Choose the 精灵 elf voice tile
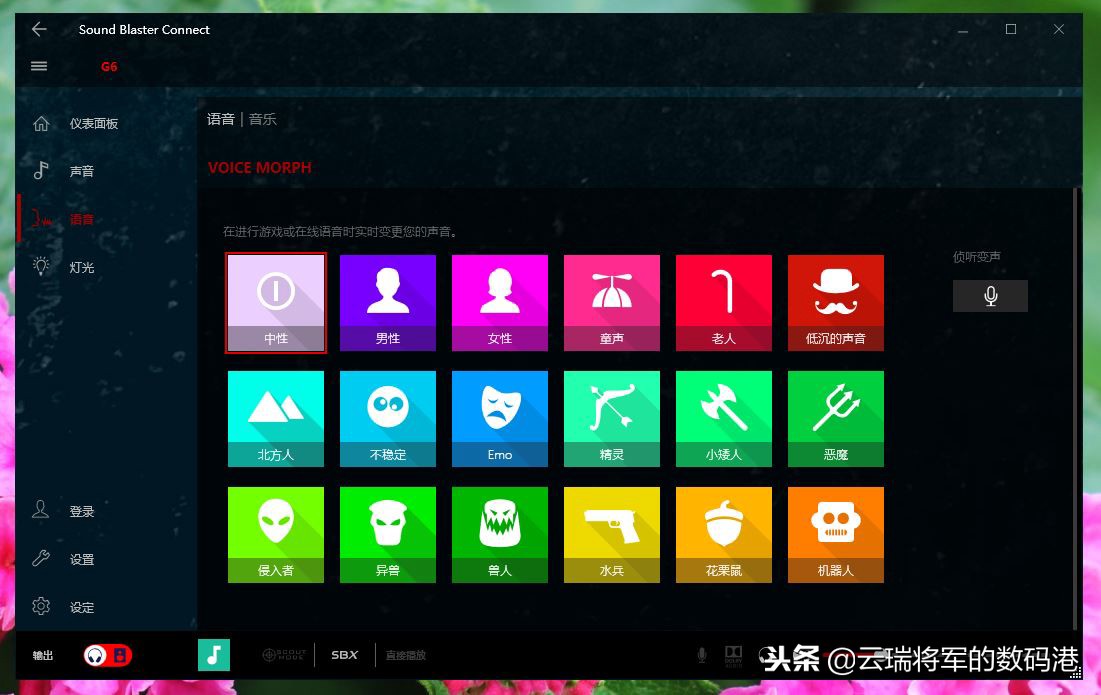 click(x=612, y=419)
